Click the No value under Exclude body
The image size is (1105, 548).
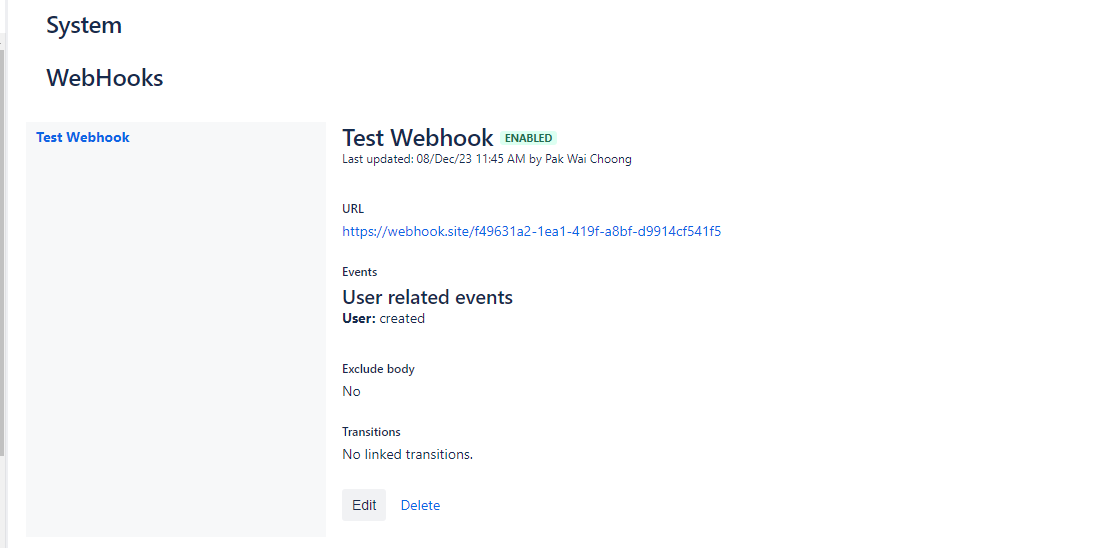(x=351, y=391)
